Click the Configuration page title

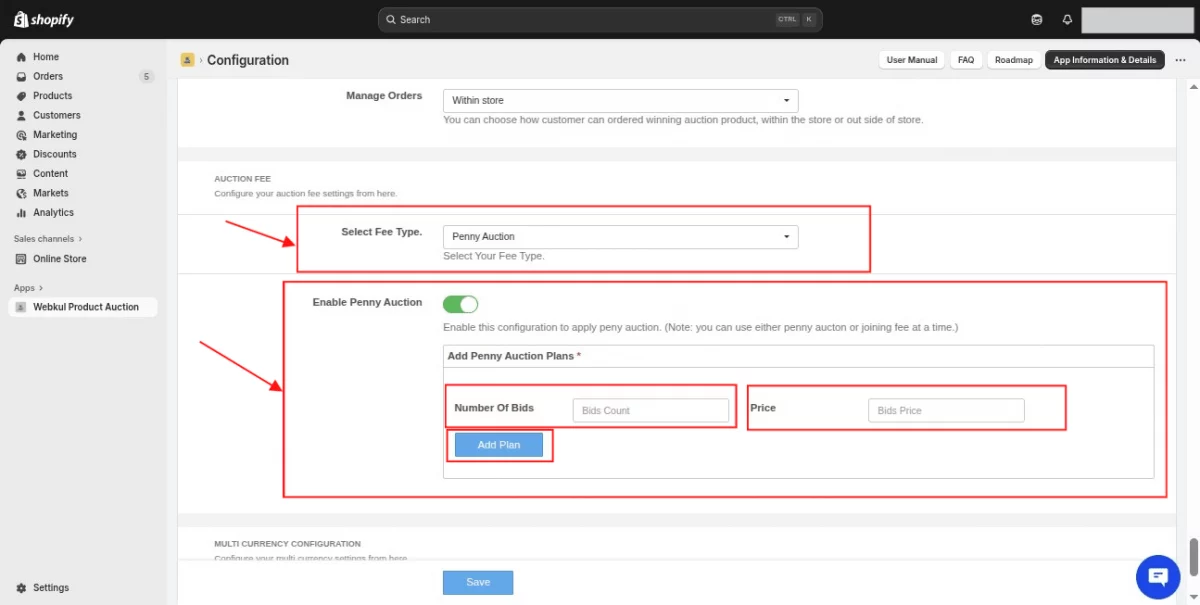(248, 60)
